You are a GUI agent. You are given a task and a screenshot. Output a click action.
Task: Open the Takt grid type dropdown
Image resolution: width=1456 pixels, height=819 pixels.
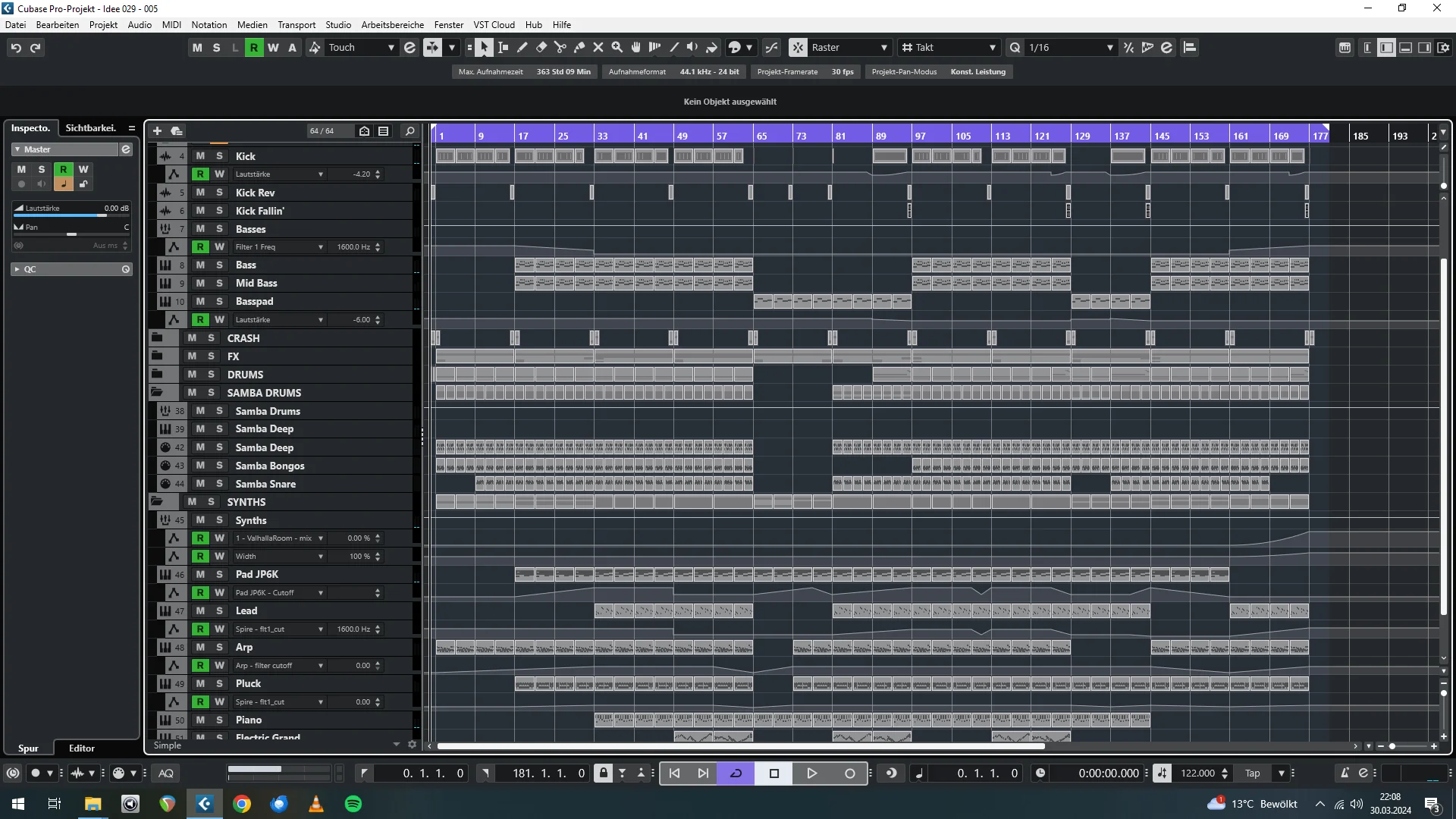[x=949, y=48]
